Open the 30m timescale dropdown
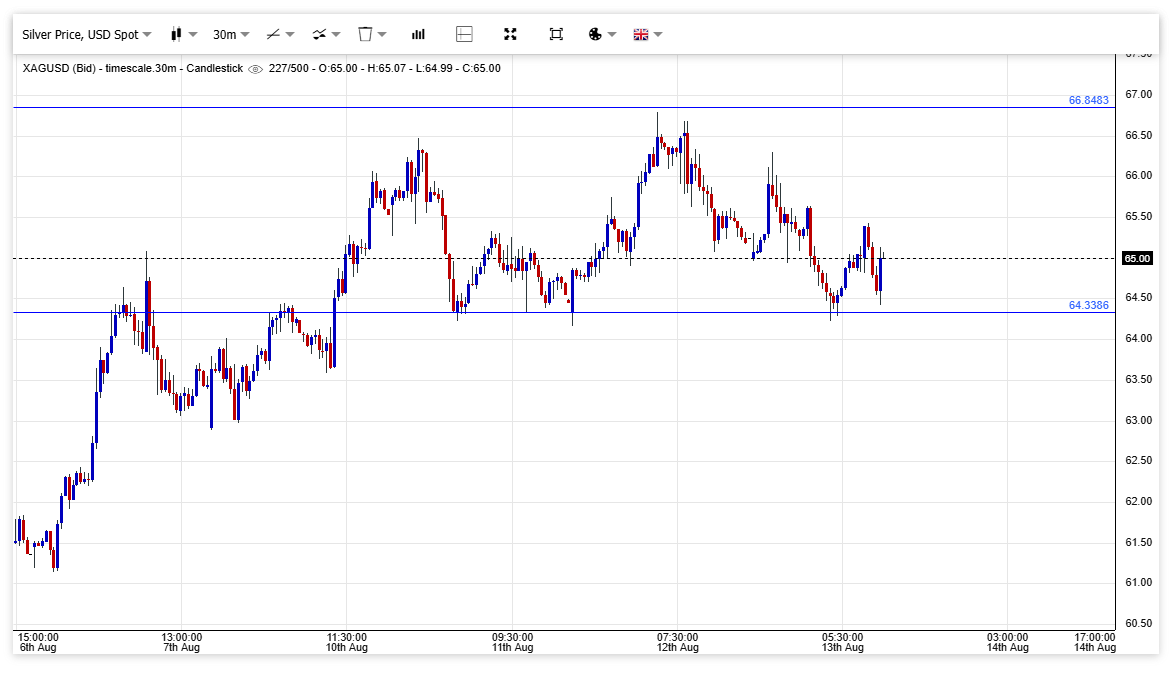The width and height of the screenshot is (1174, 682). (x=231, y=34)
